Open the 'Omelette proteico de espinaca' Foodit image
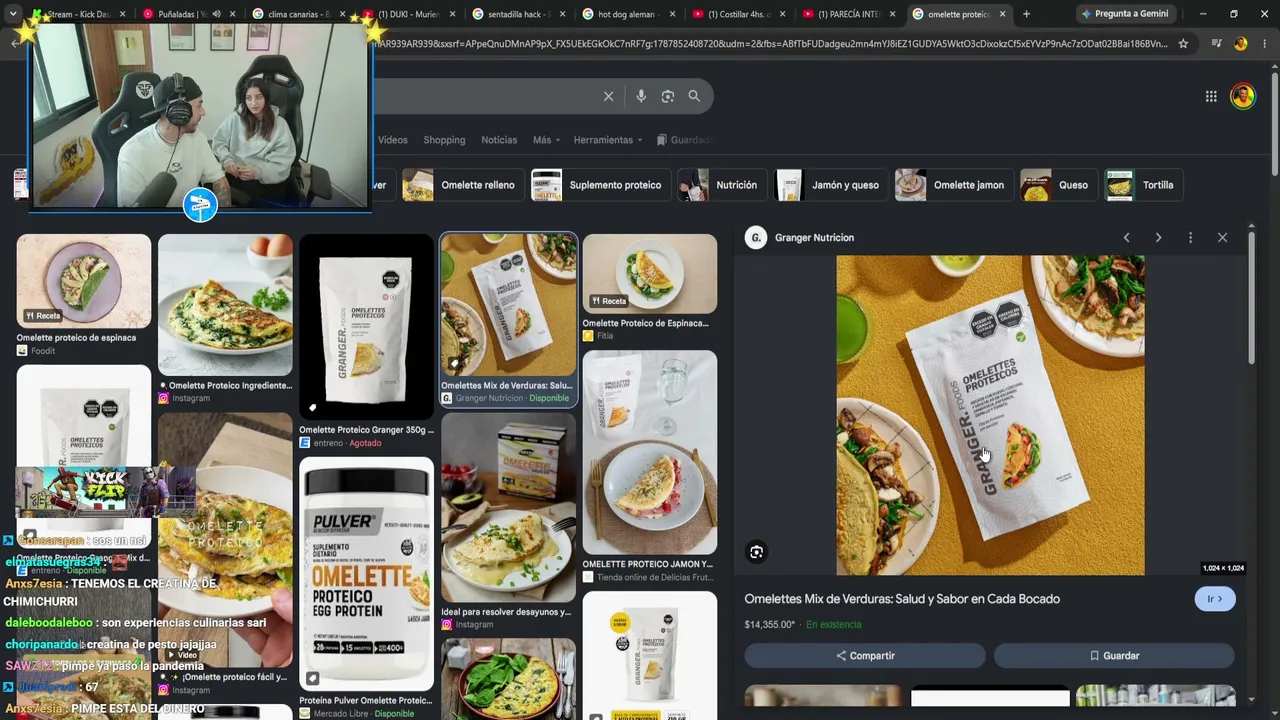 point(84,281)
